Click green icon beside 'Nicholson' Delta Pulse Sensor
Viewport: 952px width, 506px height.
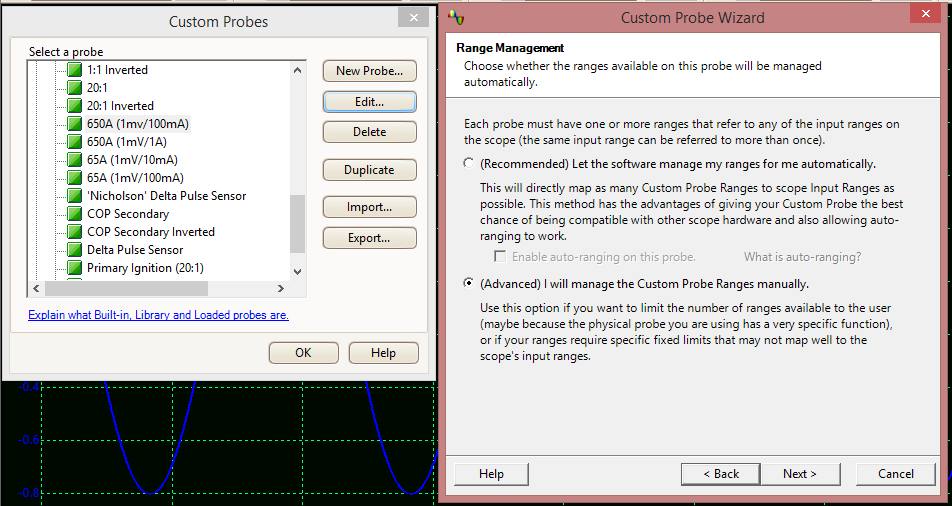[74, 196]
